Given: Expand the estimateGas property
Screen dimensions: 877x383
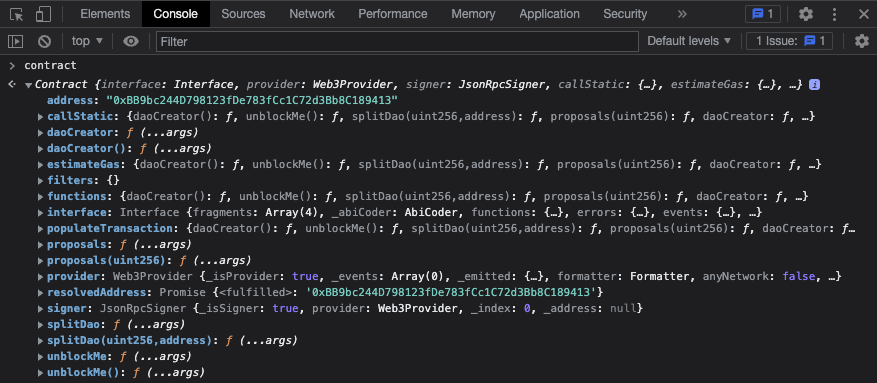Looking at the screenshot, I should tap(40, 164).
